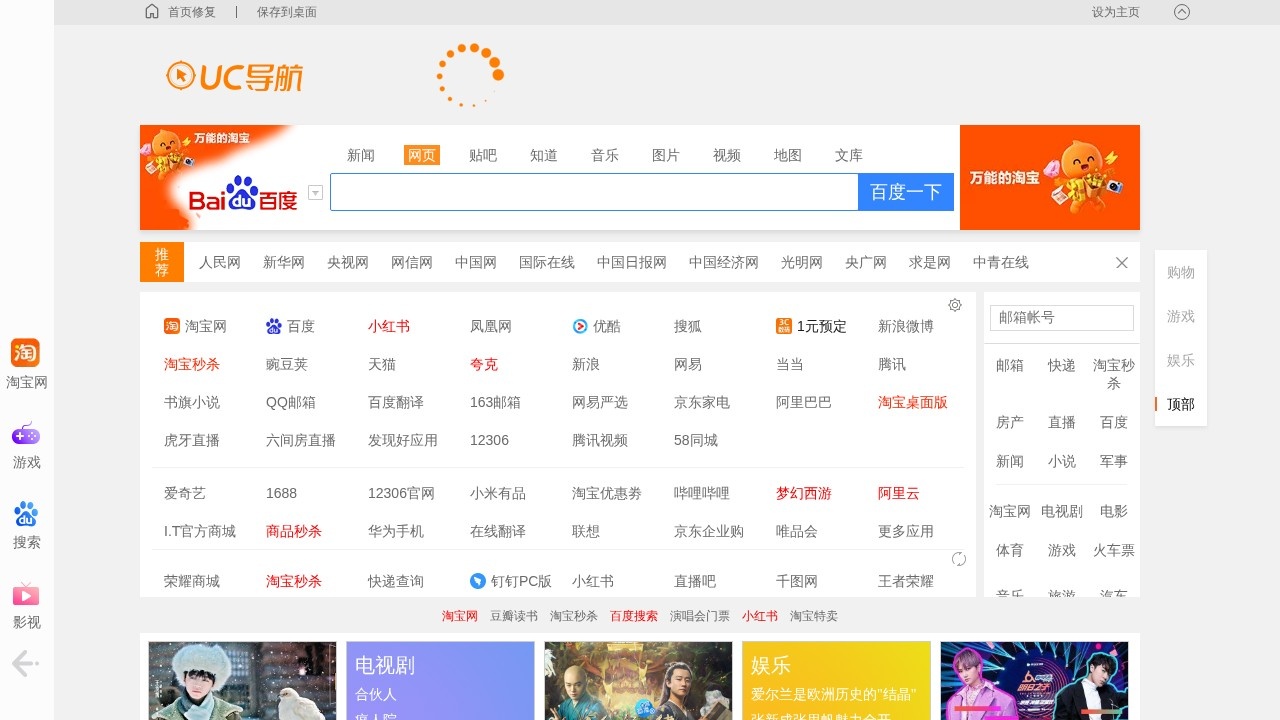The image size is (1280, 720).
Task: Open the right 万能的淘宝 banner
Action: click(1050, 177)
